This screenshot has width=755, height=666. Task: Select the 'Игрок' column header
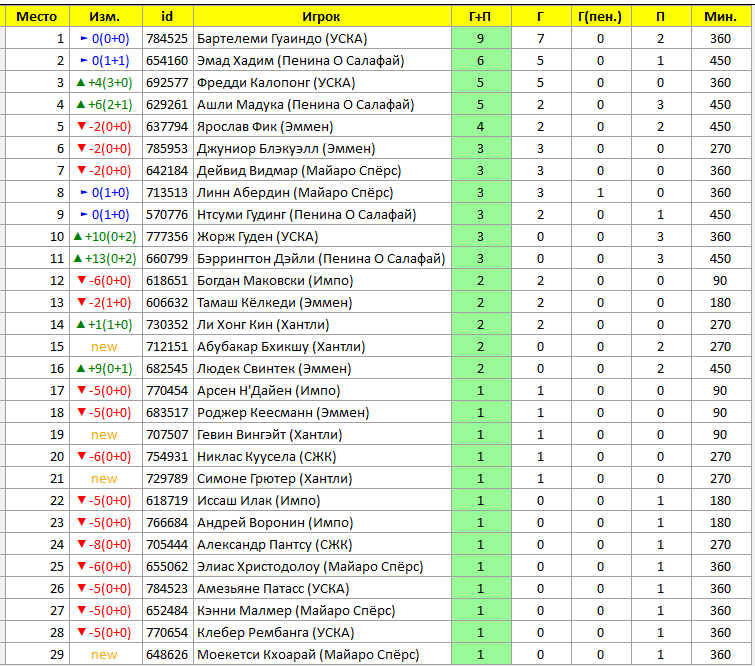(x=322, y=16)
